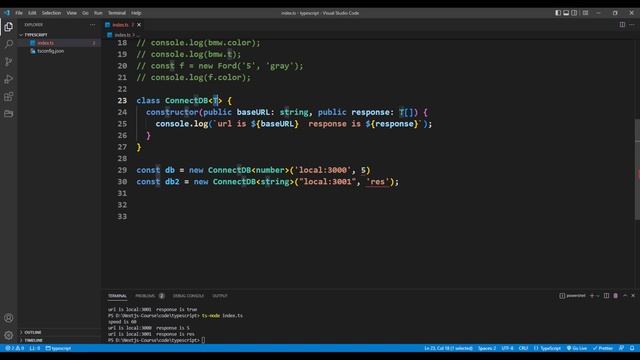Screen dimensions: 640x360
Task: Click the typescript project status bar item
Action: tap(58, 348)
